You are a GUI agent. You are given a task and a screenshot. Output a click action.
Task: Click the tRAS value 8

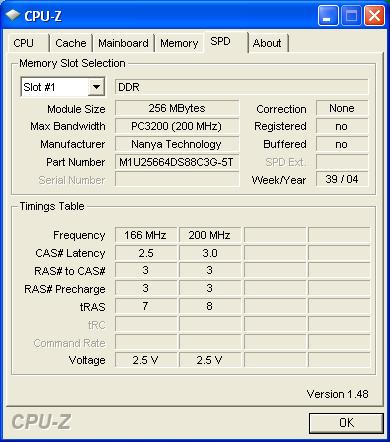[210, 306]
